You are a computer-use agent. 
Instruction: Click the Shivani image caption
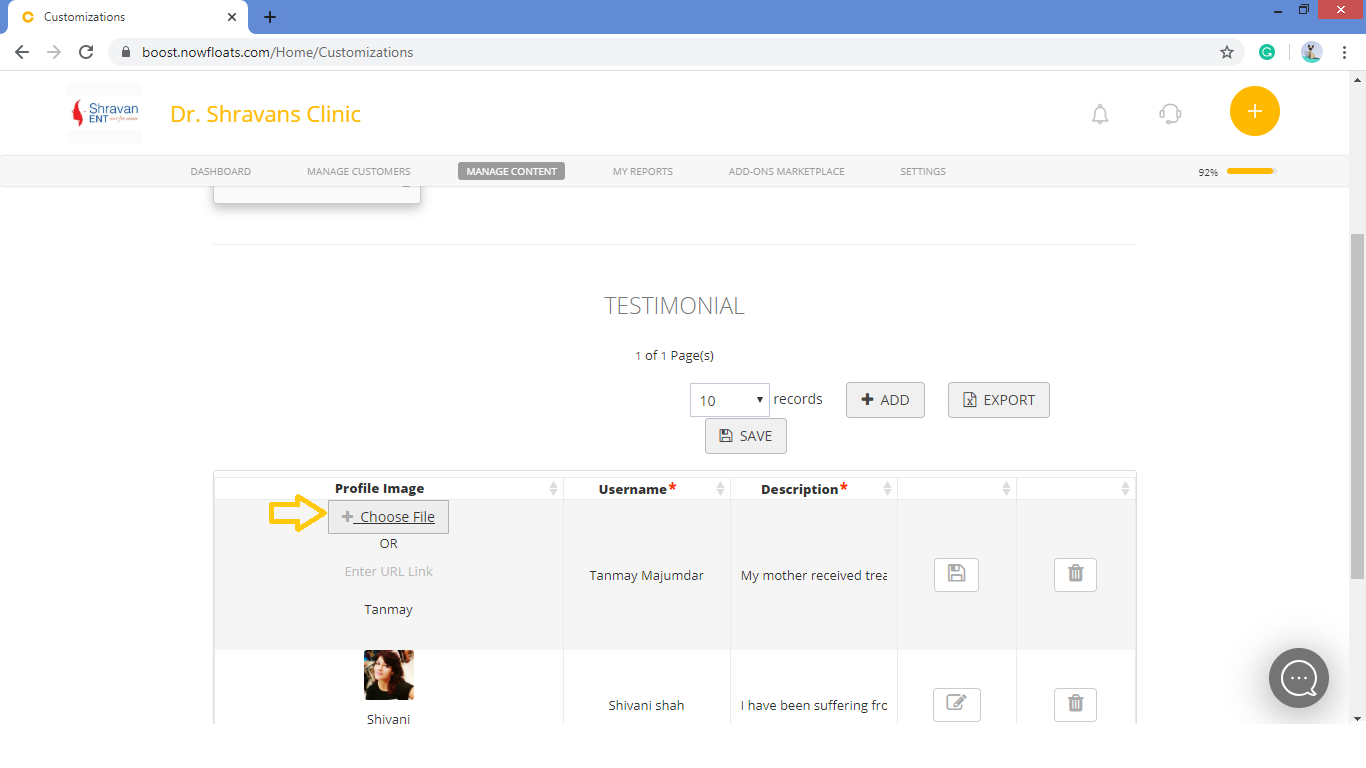click(x=389, y=719)
